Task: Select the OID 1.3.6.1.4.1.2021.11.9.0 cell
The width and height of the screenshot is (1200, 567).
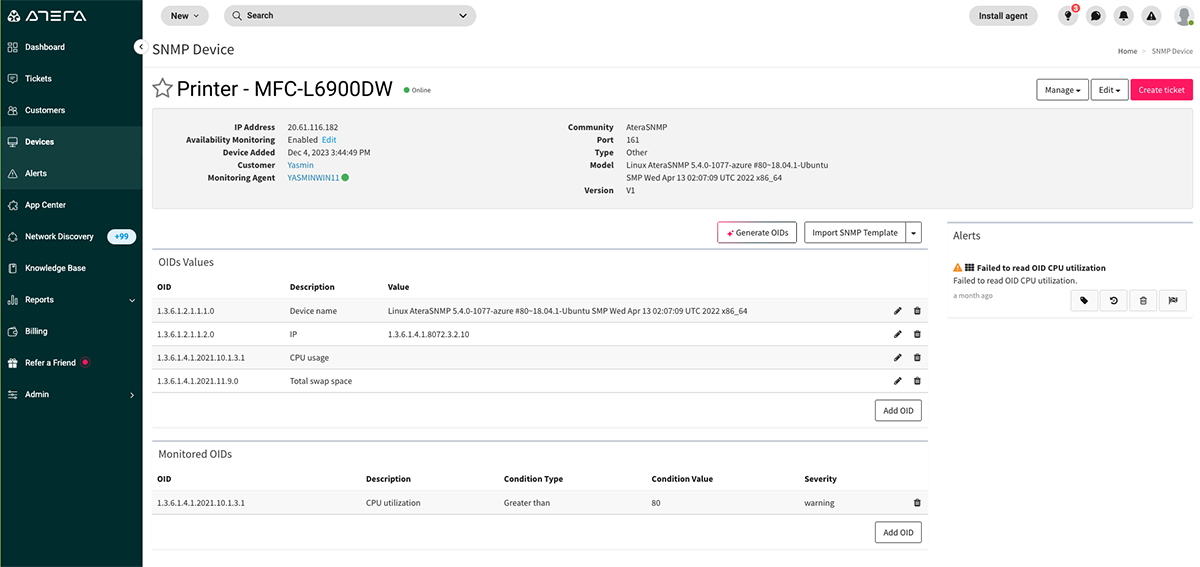Action: [198, 381]
